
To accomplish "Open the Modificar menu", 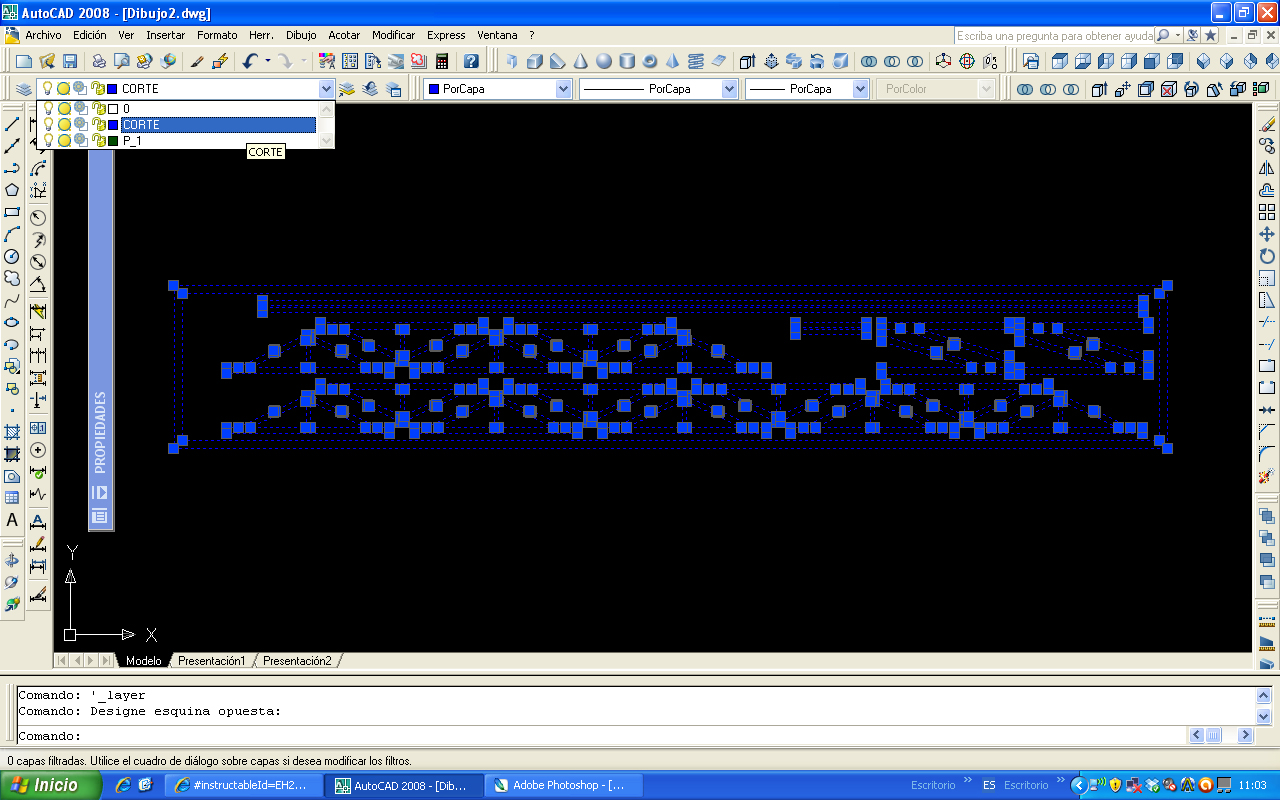I will point(394,35).
